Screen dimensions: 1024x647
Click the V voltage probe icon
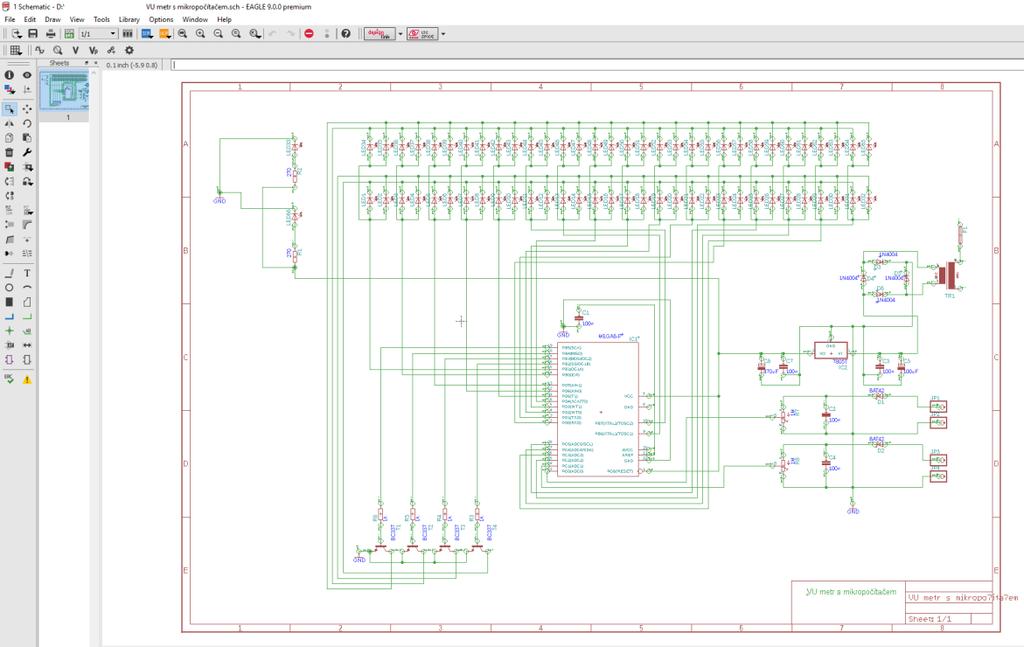(x=76, y=50)
